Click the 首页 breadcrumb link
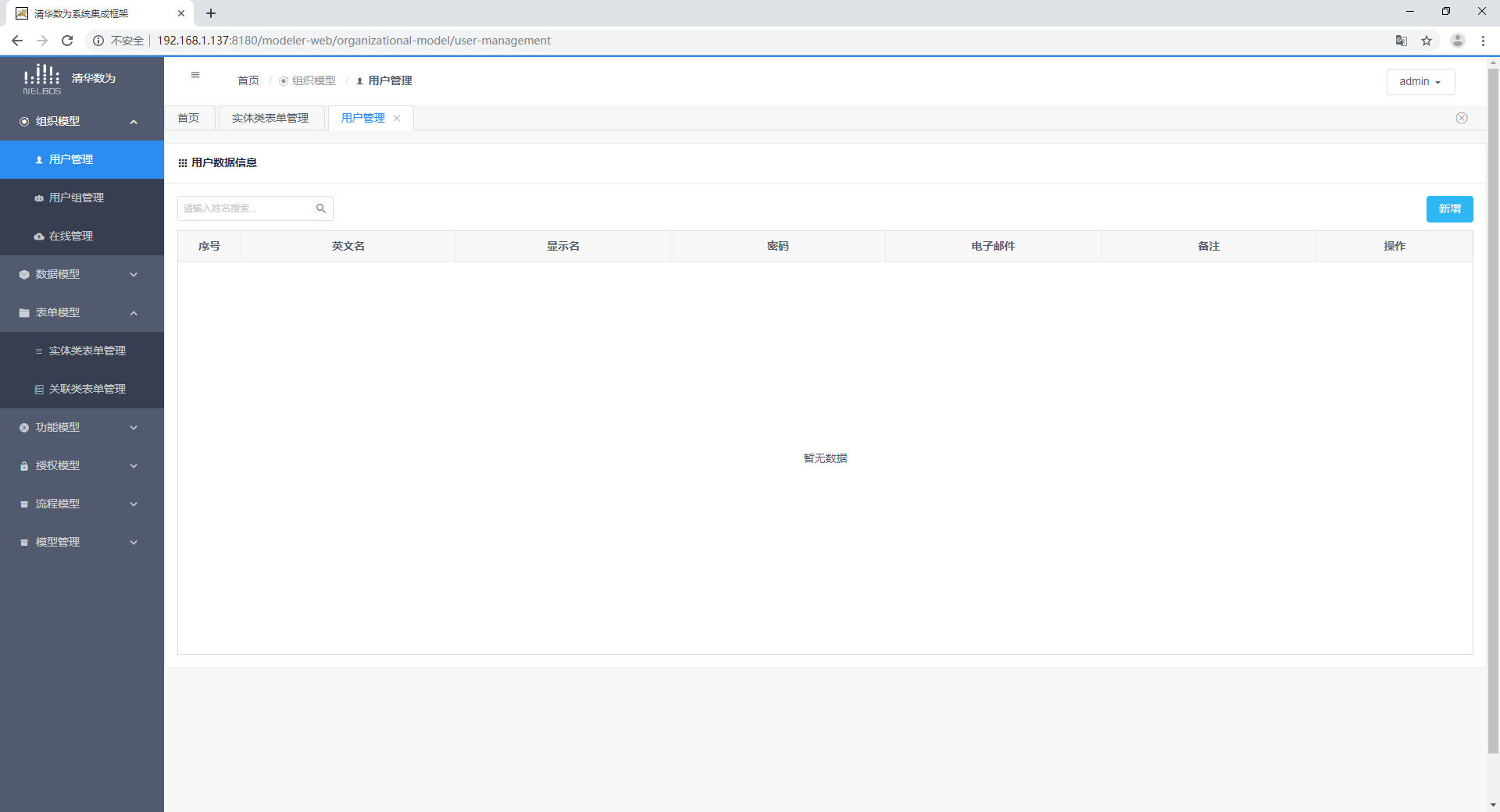The width and height of the screenshot is (1500, 812). coord(248,80)
